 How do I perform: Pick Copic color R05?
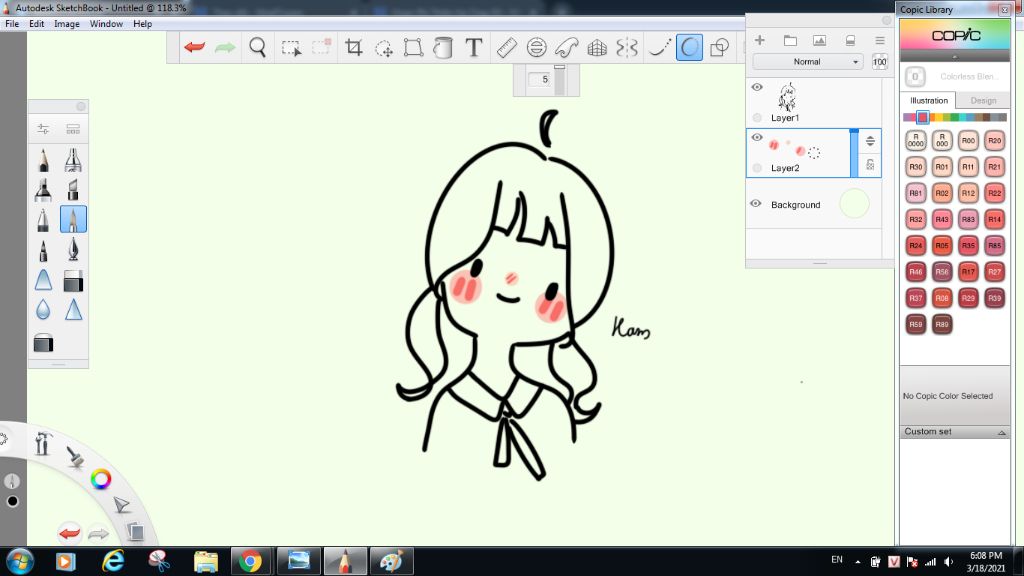[x=942, y=246]
